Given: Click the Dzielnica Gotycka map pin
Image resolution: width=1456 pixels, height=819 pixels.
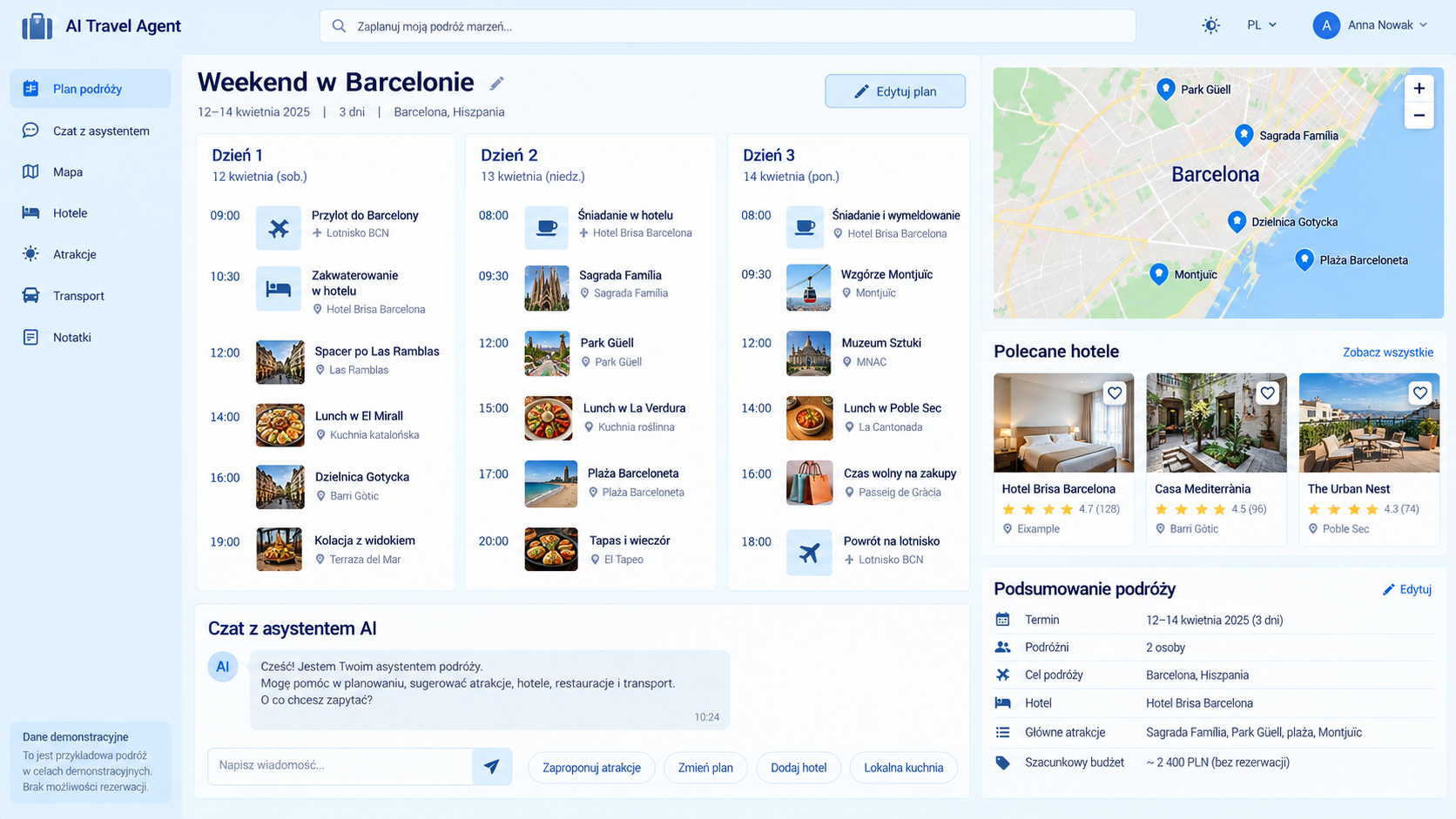Looking at the screenshot, I should pos(1237,221).
